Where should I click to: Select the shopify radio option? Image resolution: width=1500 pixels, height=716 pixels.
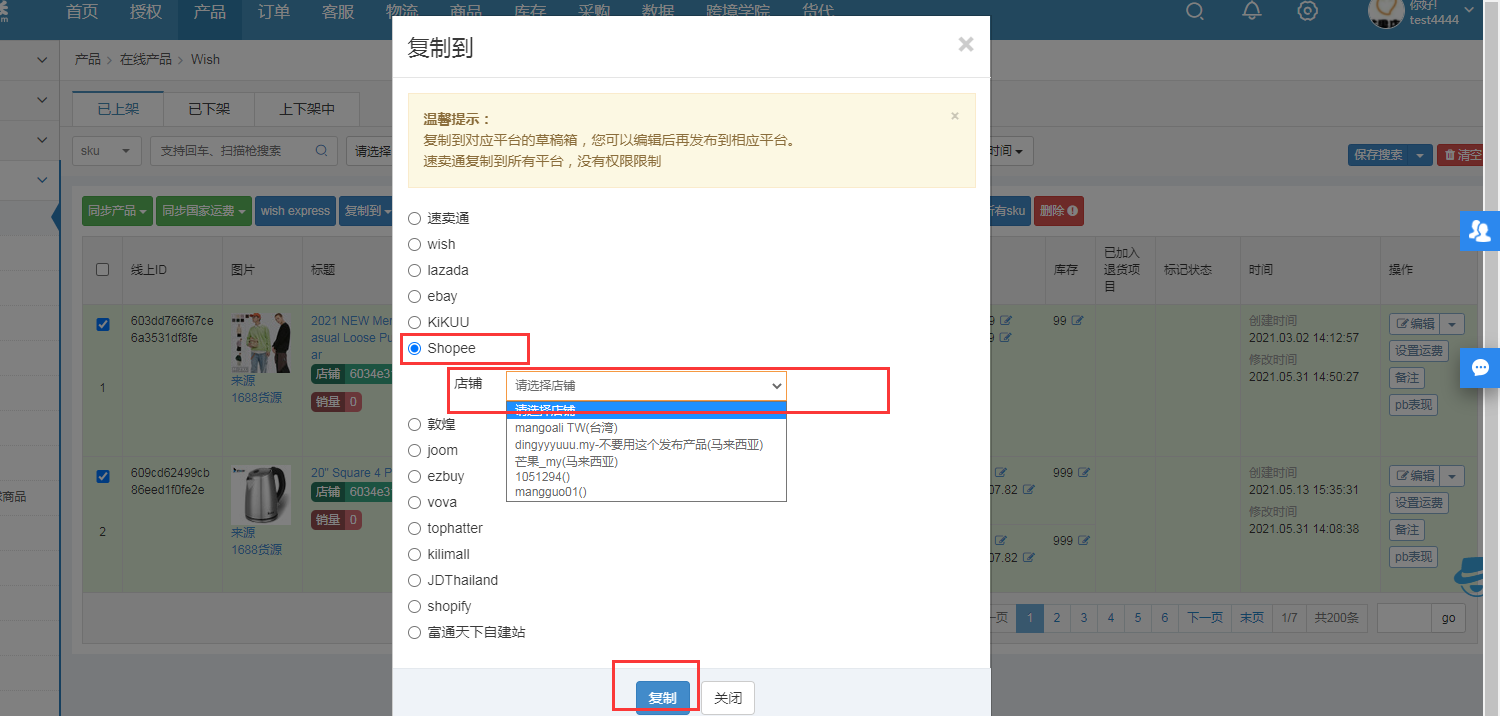click(415, 606)
